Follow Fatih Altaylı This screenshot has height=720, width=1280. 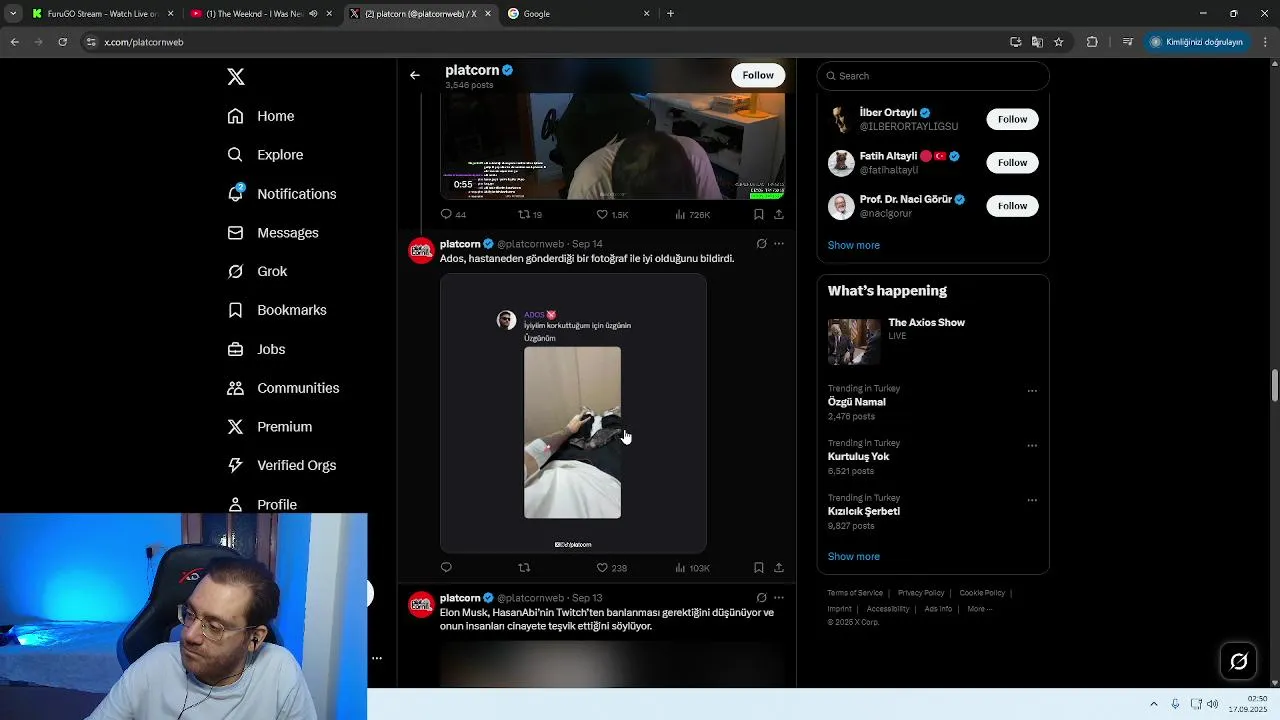[x=1012, y=162]
